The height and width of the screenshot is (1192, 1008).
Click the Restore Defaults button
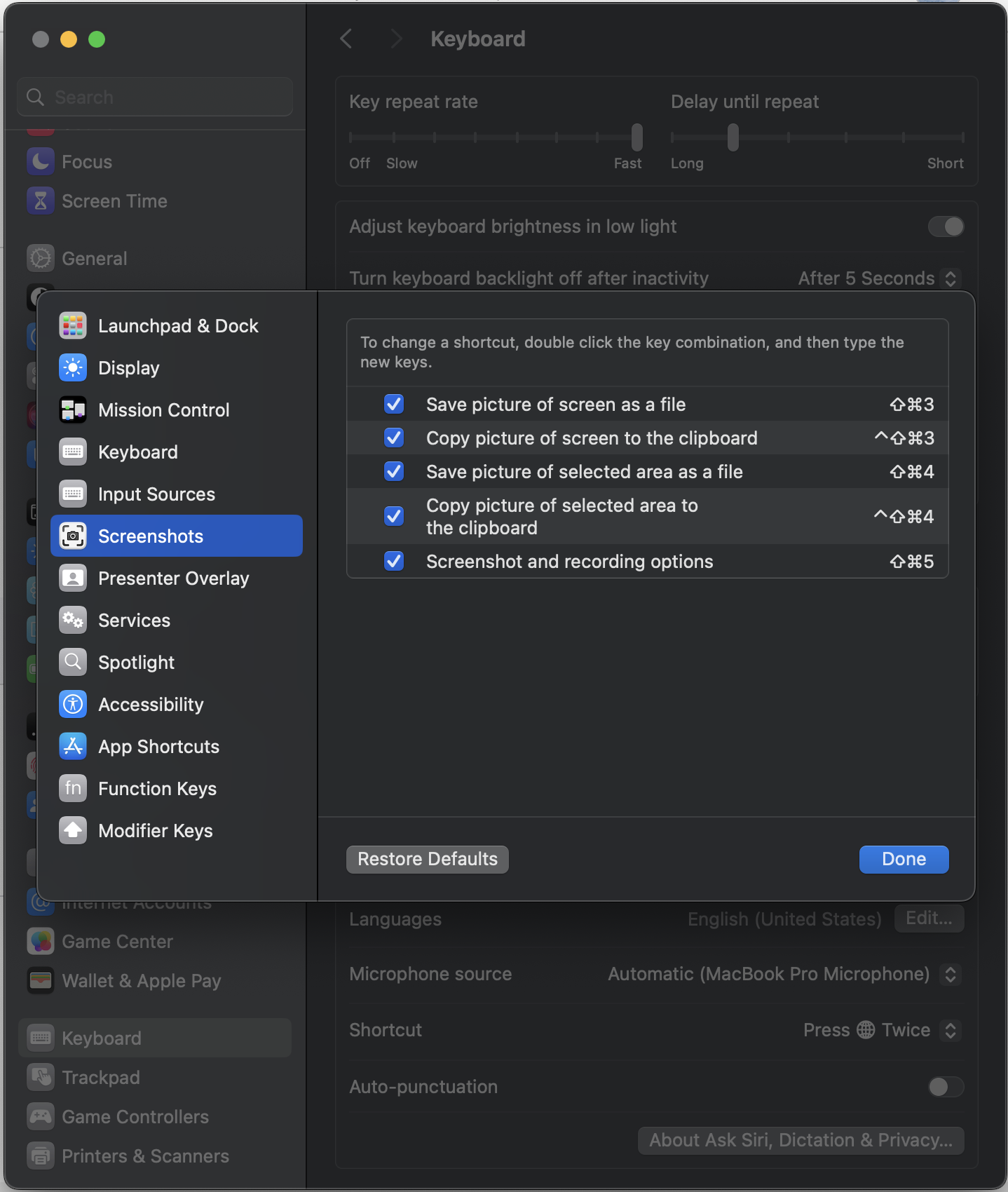click(428, 860)
